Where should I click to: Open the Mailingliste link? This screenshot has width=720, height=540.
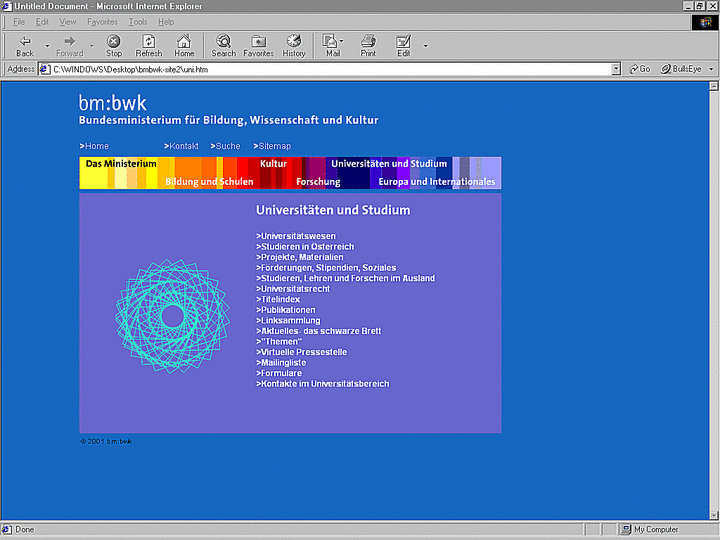[281, 363]
